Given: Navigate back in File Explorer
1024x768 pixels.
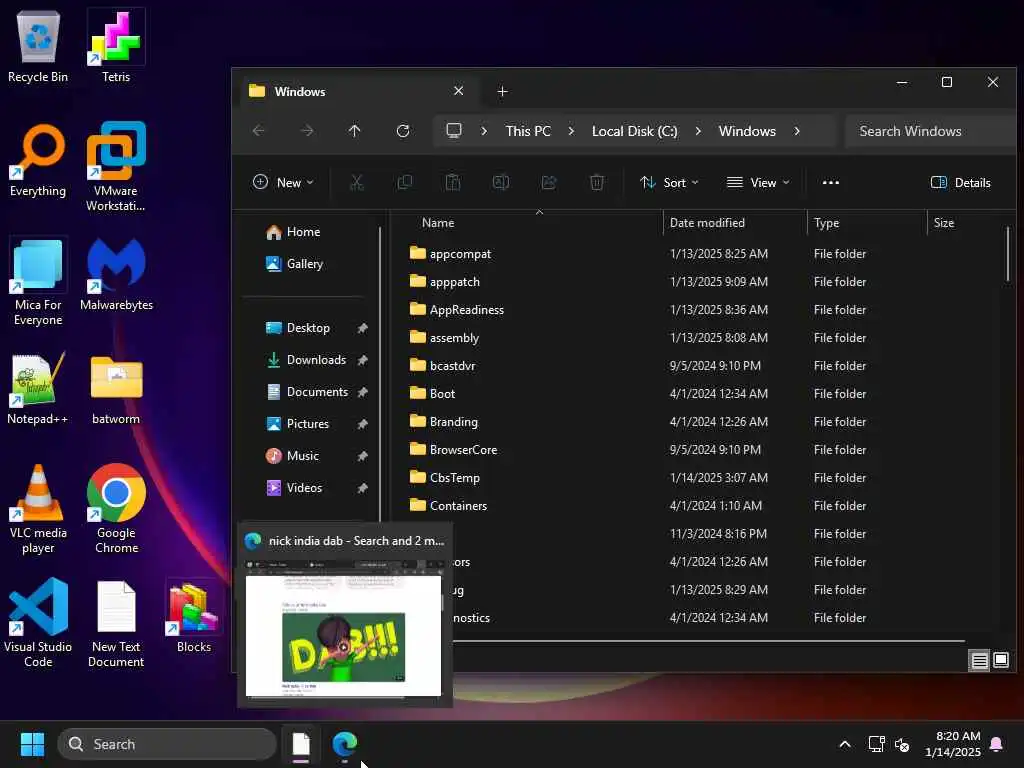Looking at the screenshot, I should point(259,131).
